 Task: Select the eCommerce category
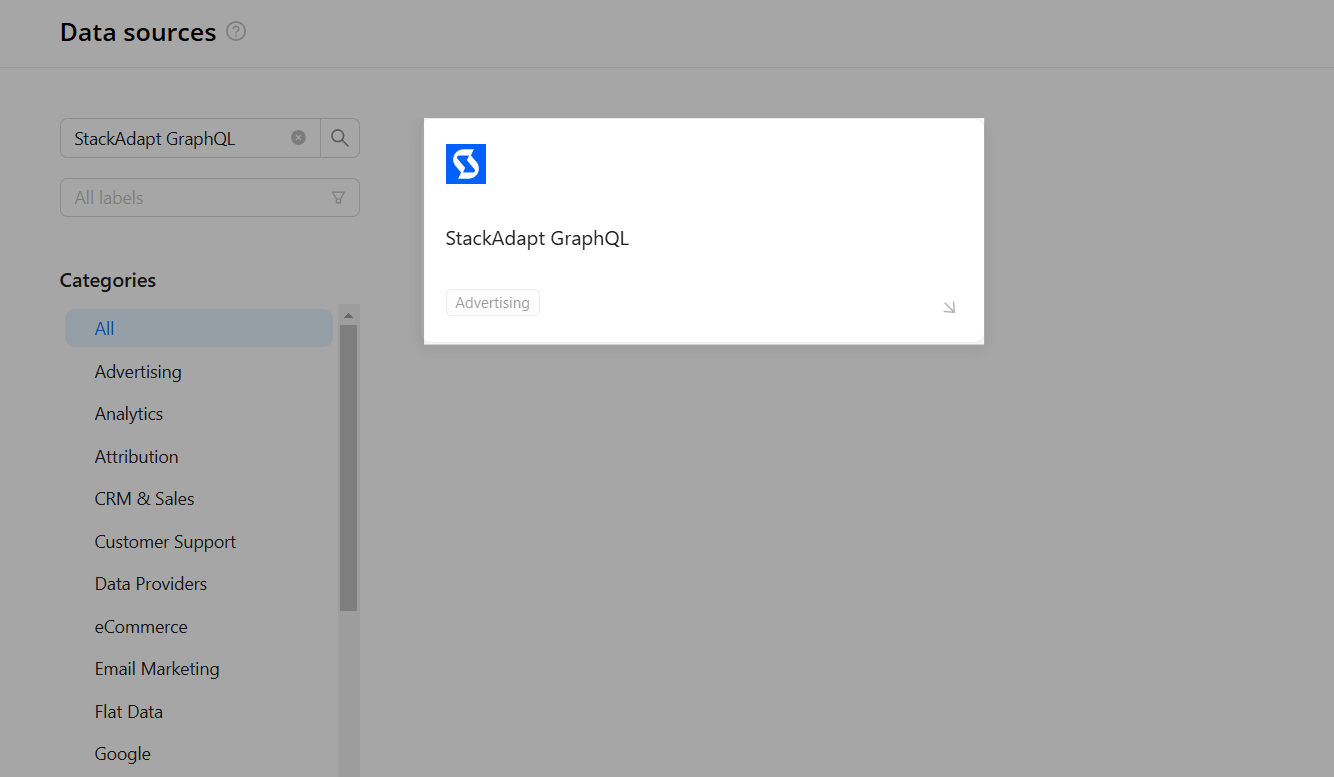pyautogui.click(x=141, y=626)
